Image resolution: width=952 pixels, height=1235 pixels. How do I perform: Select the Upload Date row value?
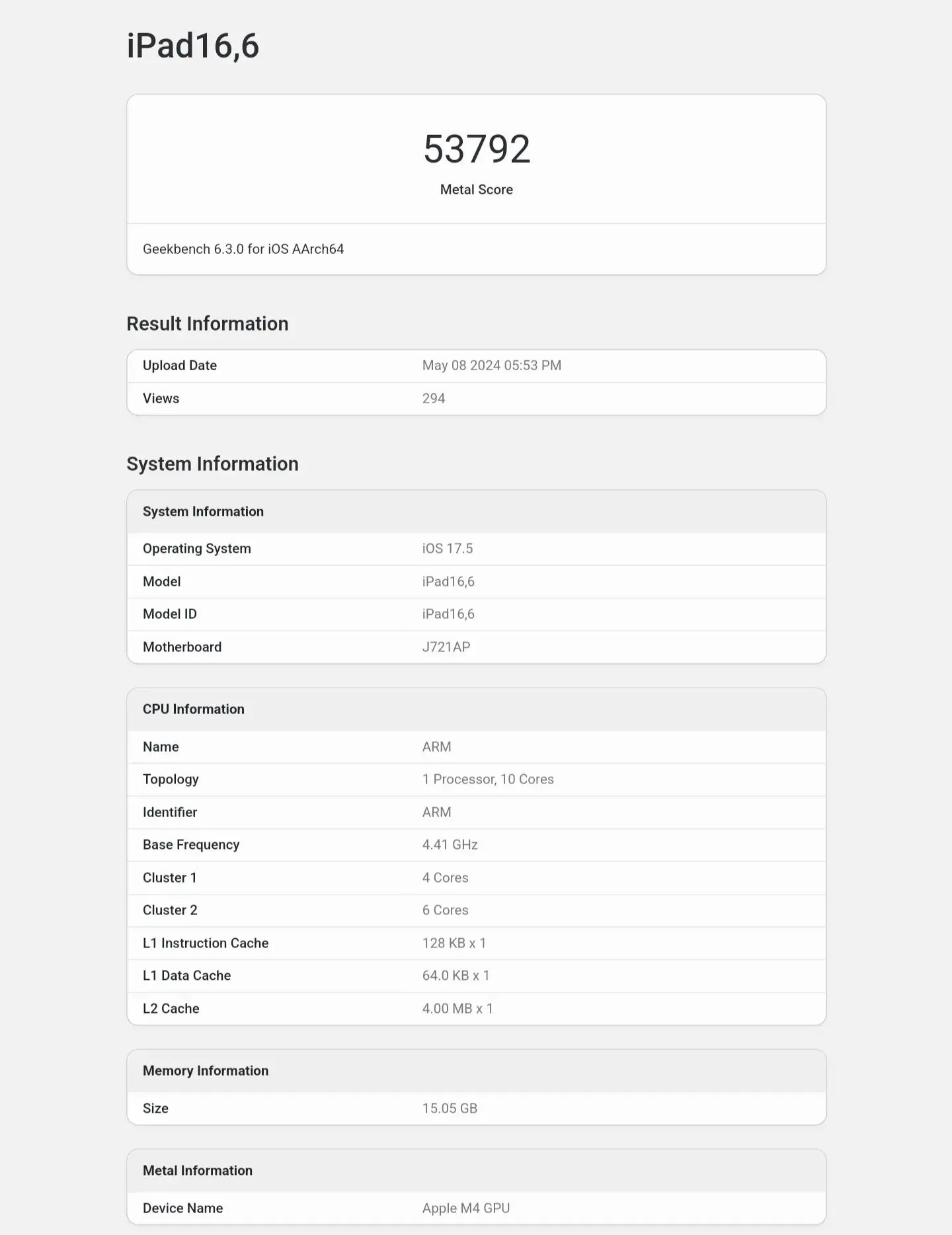(492, 366)
